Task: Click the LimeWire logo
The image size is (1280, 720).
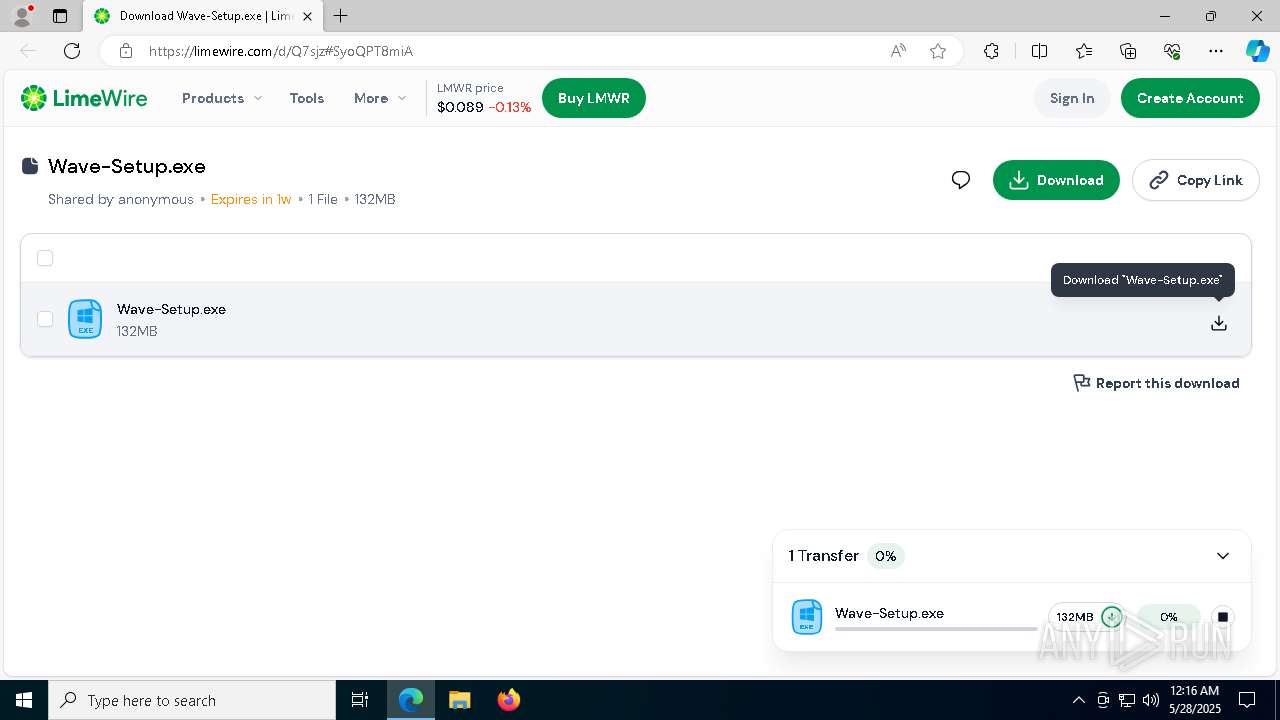Action: click(84, 98)
